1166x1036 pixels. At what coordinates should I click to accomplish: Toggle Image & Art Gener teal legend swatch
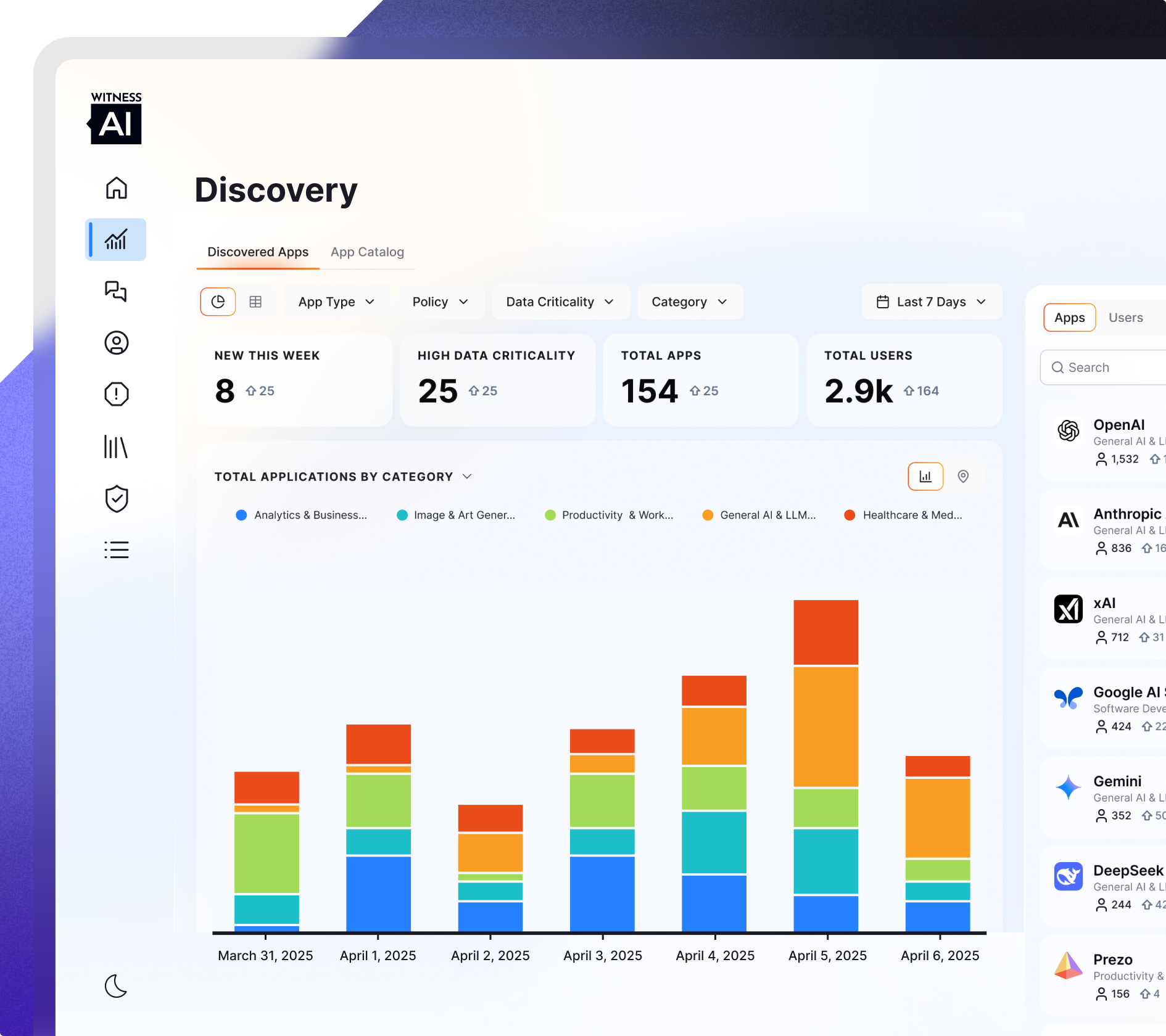[402, 515]
